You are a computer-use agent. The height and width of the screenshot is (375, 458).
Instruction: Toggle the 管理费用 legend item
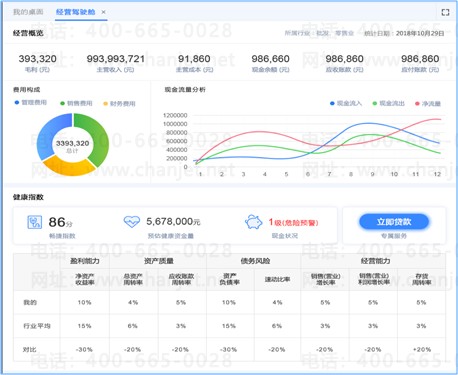point(31,102)
